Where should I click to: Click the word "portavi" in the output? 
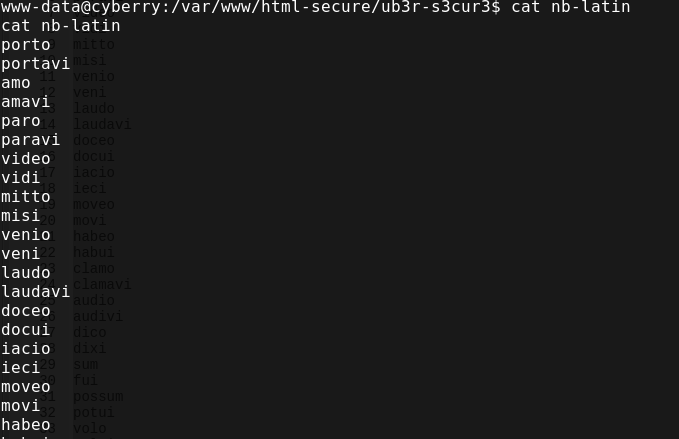point(36,64)
